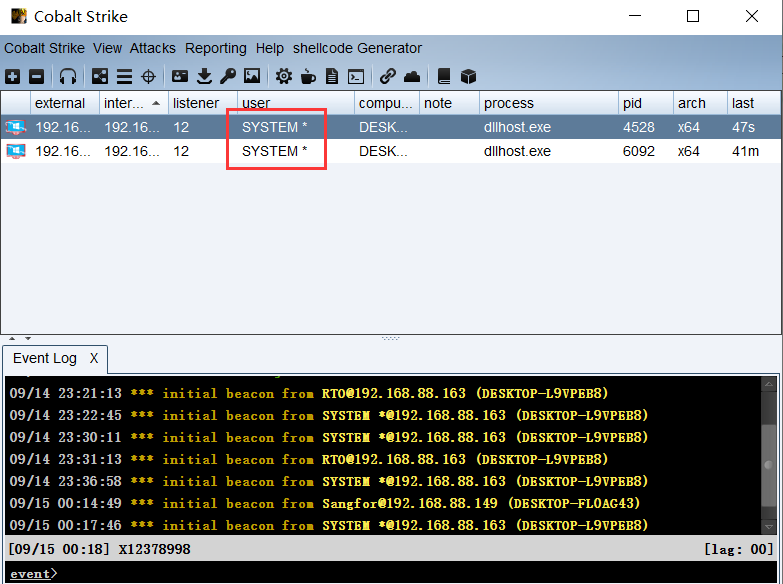Sort sessions by the user column header
The image size is (783, 584).
[296, 103]
